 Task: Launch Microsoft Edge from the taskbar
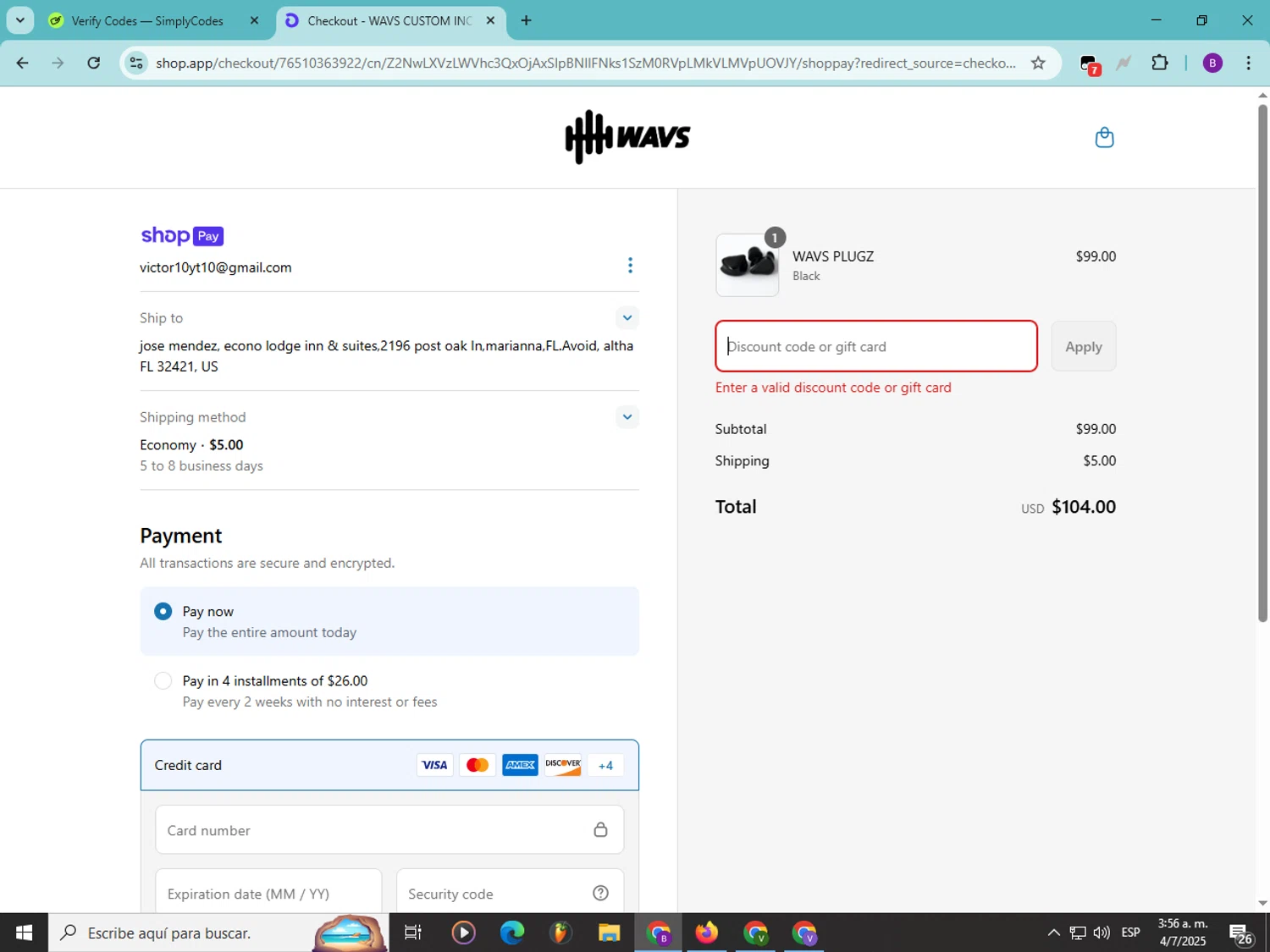coord(512,933)
